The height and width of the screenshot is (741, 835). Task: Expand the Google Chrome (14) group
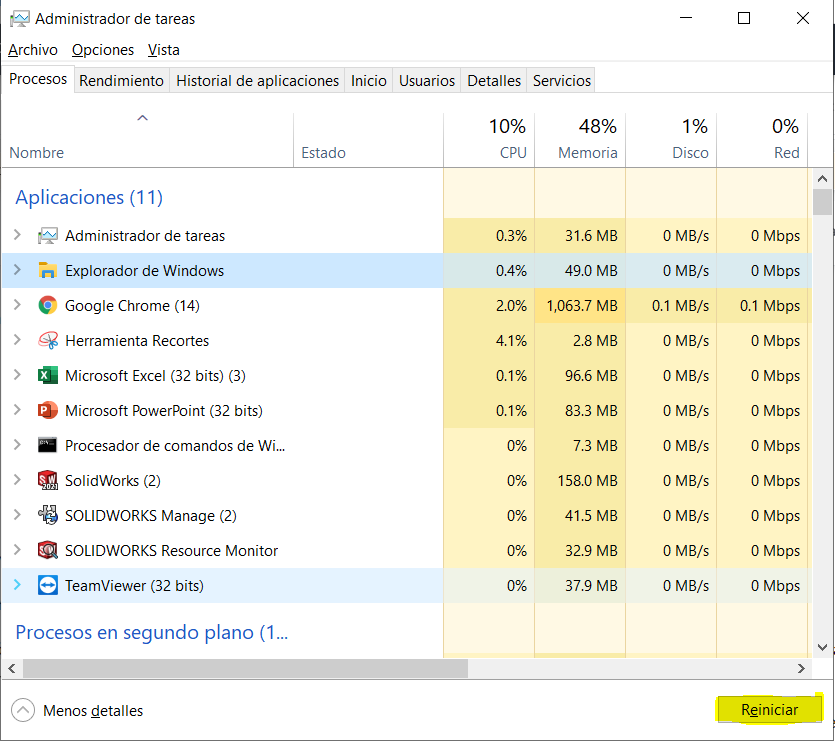coord(17,305)
